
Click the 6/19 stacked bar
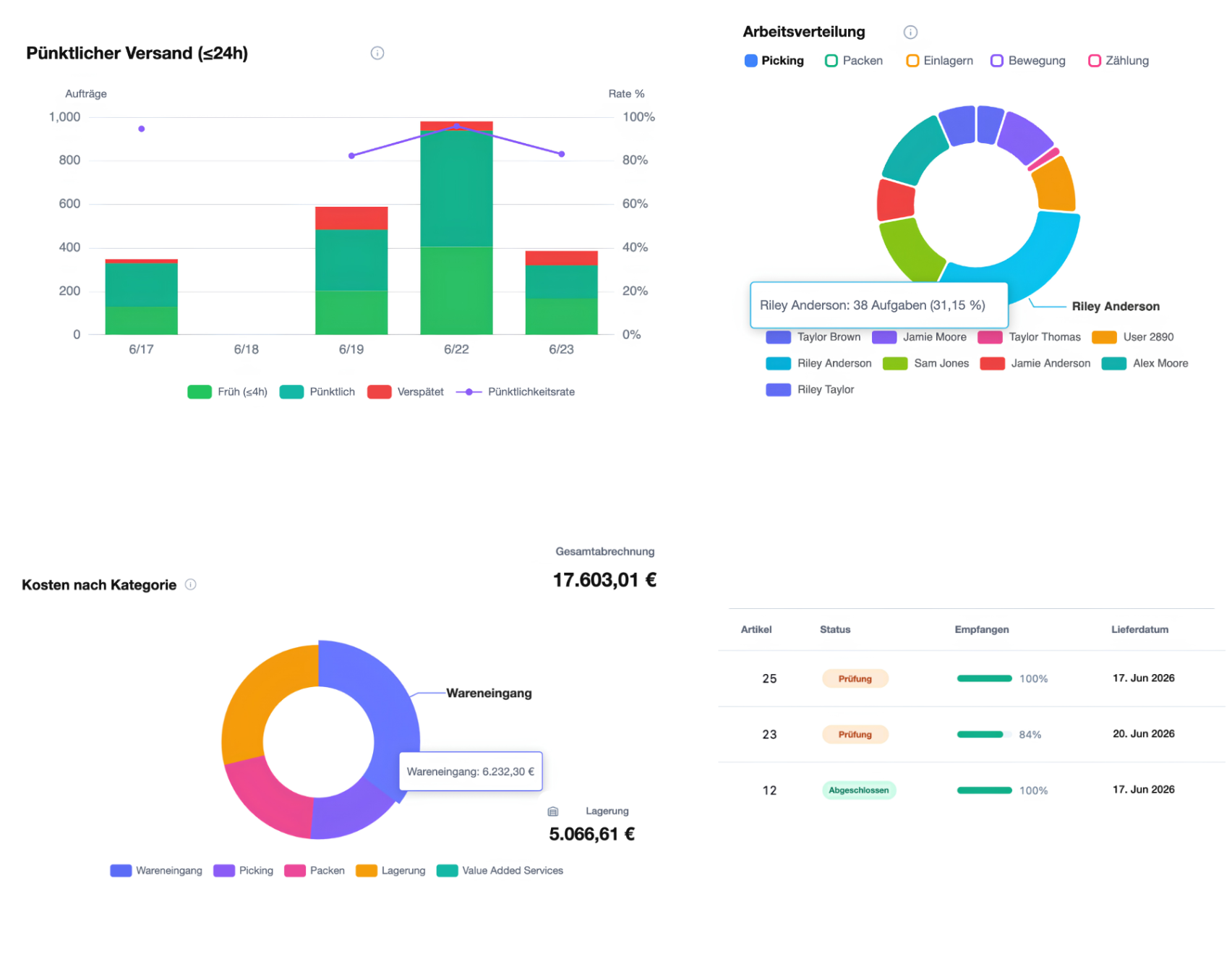click(351, 270)
